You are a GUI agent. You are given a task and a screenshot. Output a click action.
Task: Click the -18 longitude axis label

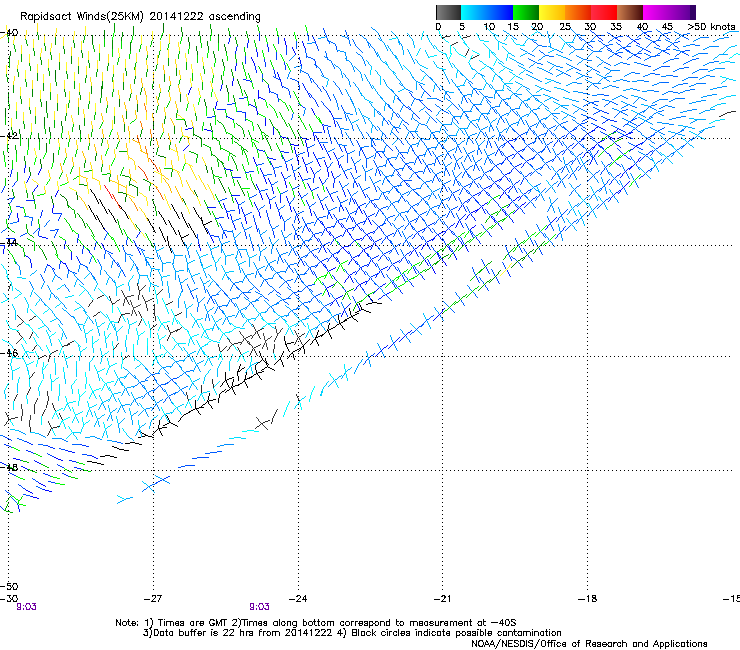click(x=587, y=599)
